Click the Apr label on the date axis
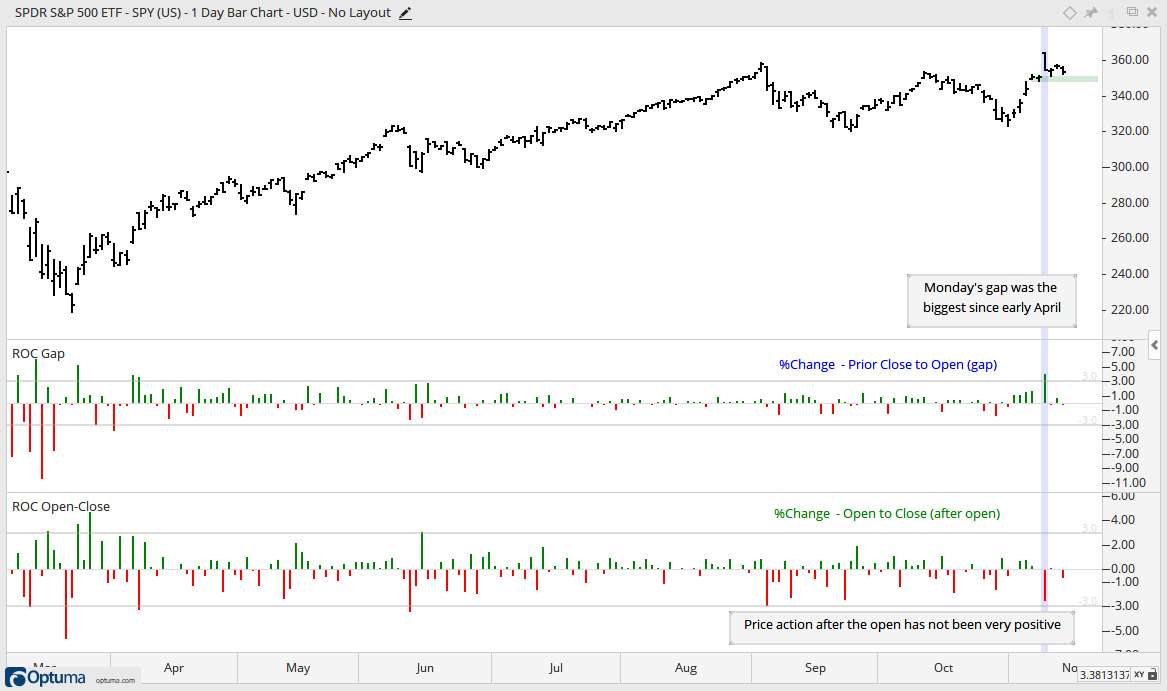Viewport: 1167px width, 691px height. click(x=173, y=668)
